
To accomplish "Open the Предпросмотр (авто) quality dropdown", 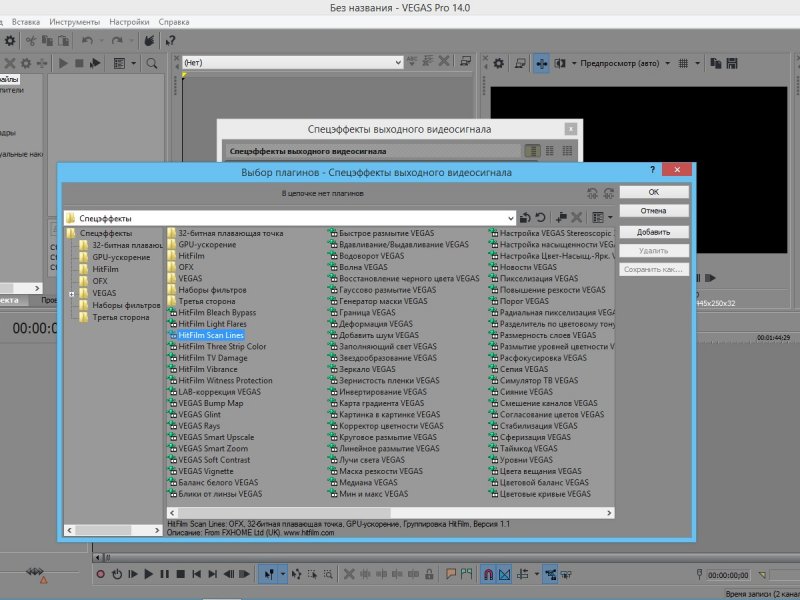I will click(667, 63).
